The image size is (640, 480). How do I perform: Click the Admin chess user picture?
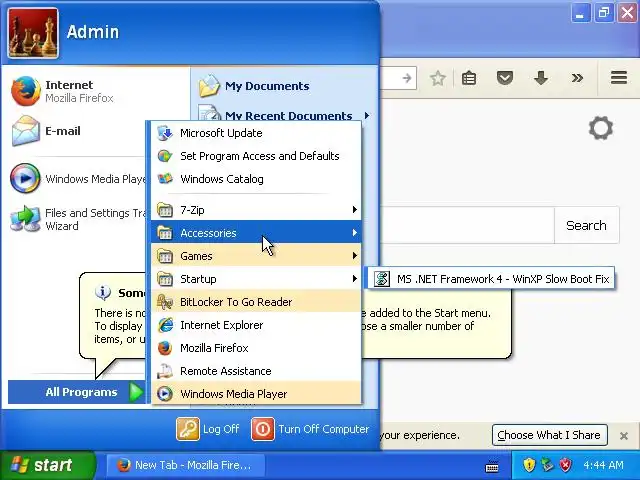33,33
